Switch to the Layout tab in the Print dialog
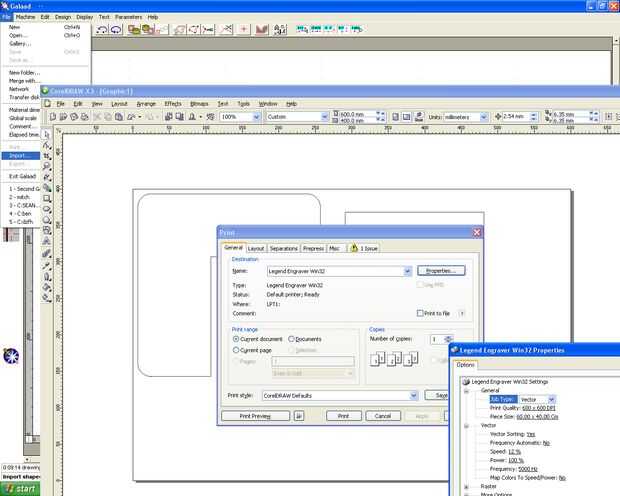Screen dimensions: 620x496 click(x=256, y=248)
